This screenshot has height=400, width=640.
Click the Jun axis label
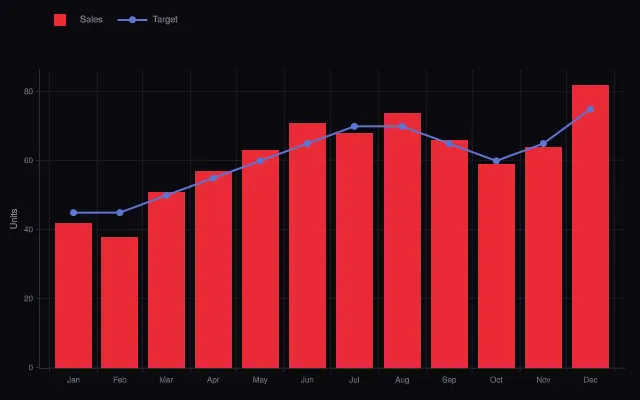pyautogui.click(x=307, y=380)
